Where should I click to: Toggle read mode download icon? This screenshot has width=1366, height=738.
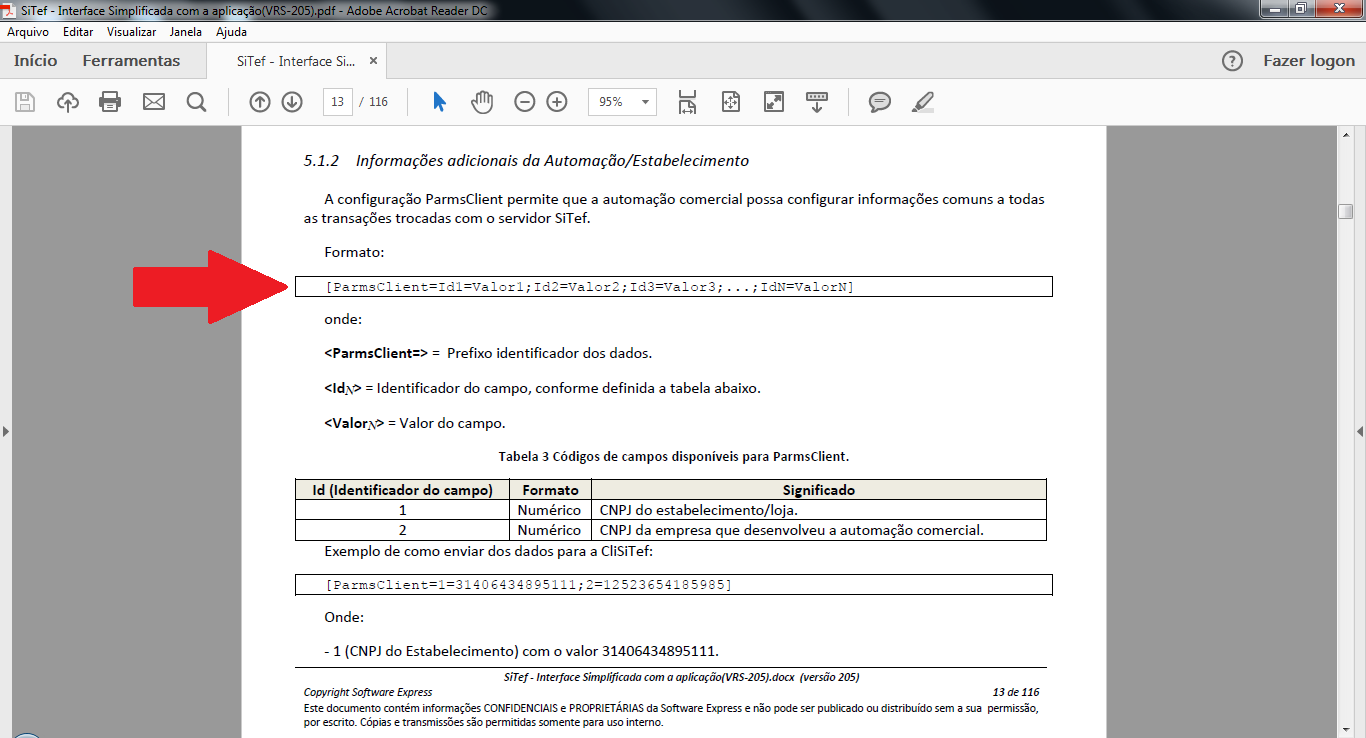click(817, 102)
